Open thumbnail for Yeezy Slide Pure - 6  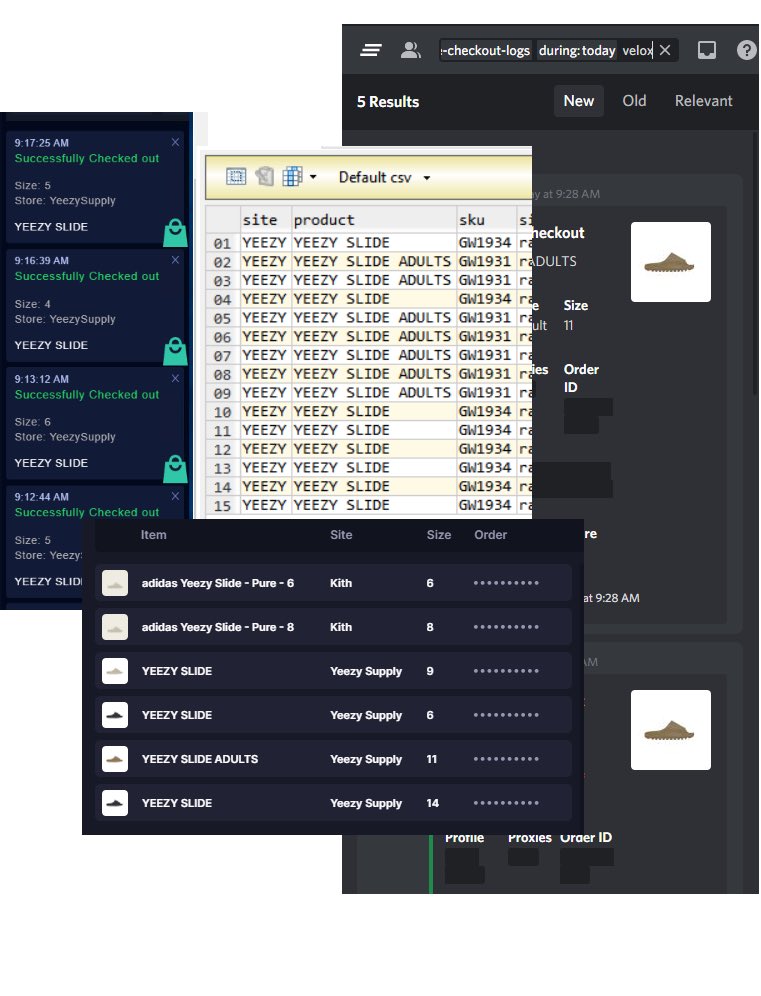(115, 583)
